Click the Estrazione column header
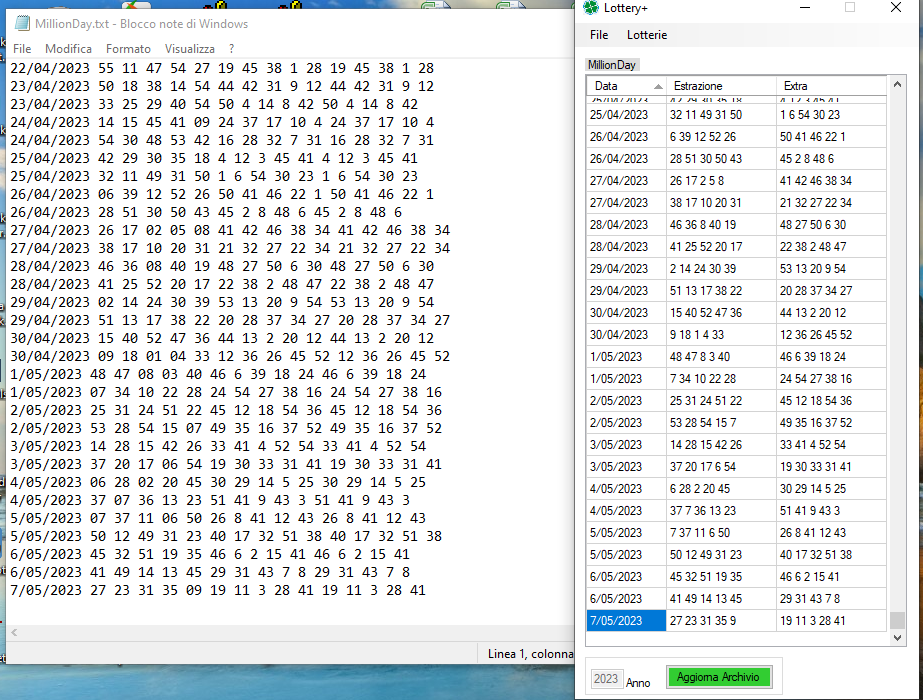This screenshot has width=923, height=700. pyautogui.click(x=721, y=86)
